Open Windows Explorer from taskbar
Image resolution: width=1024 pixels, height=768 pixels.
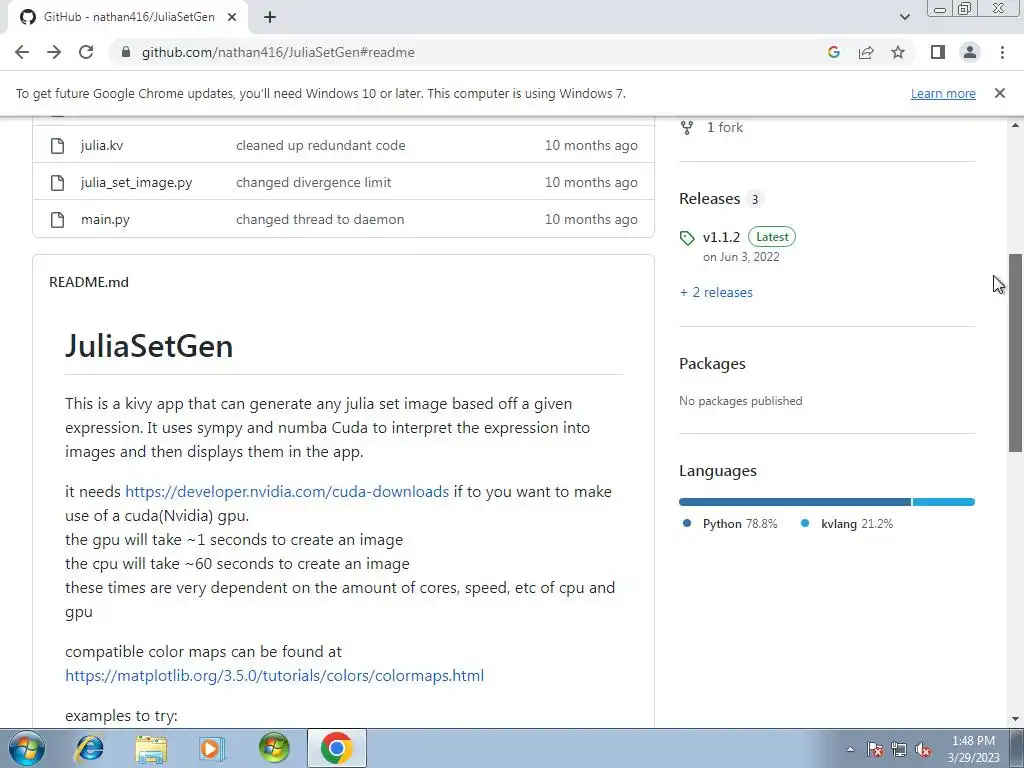(x=151, y=748)
